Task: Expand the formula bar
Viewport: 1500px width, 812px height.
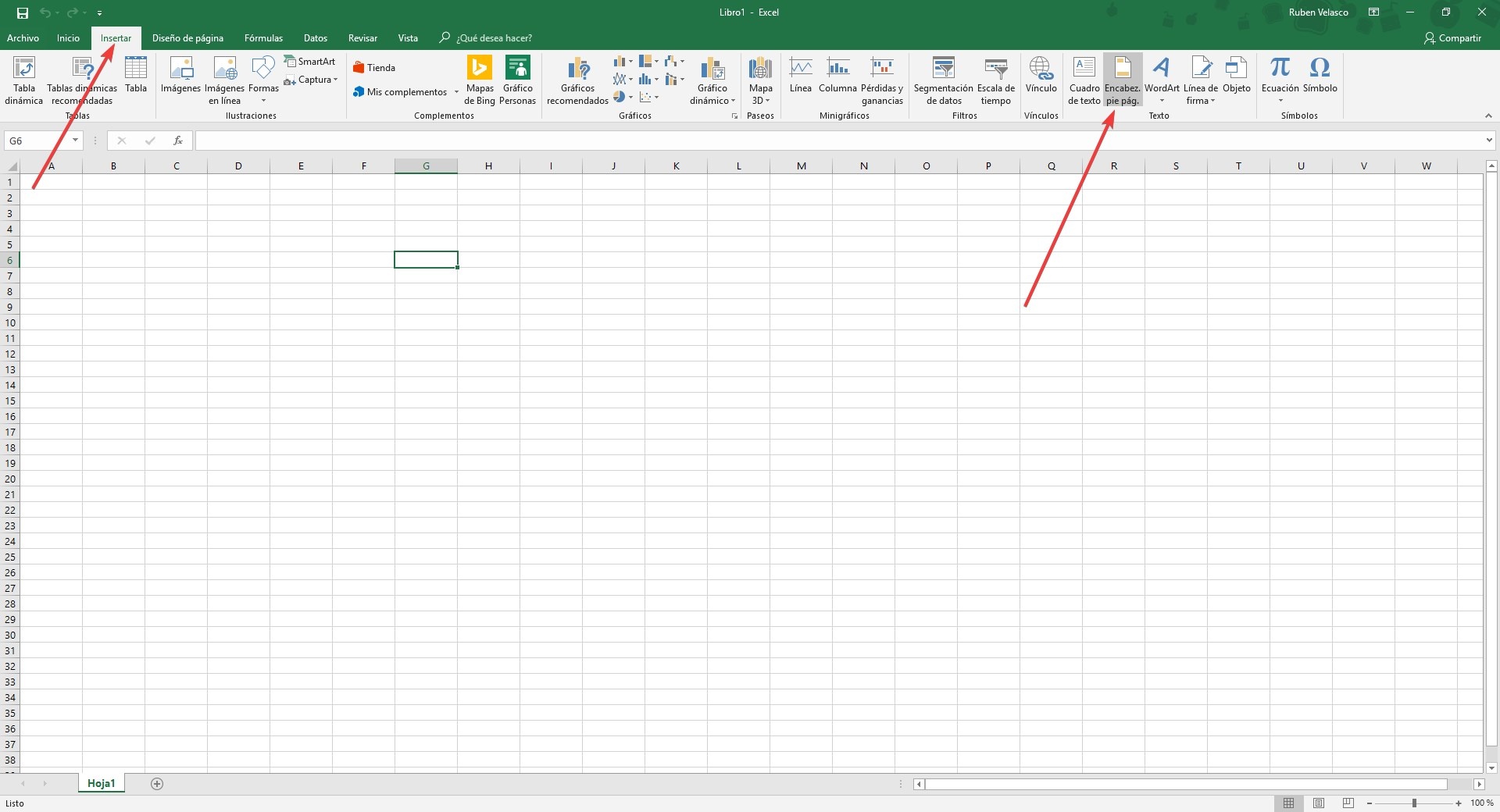Action: point(1489,141)
